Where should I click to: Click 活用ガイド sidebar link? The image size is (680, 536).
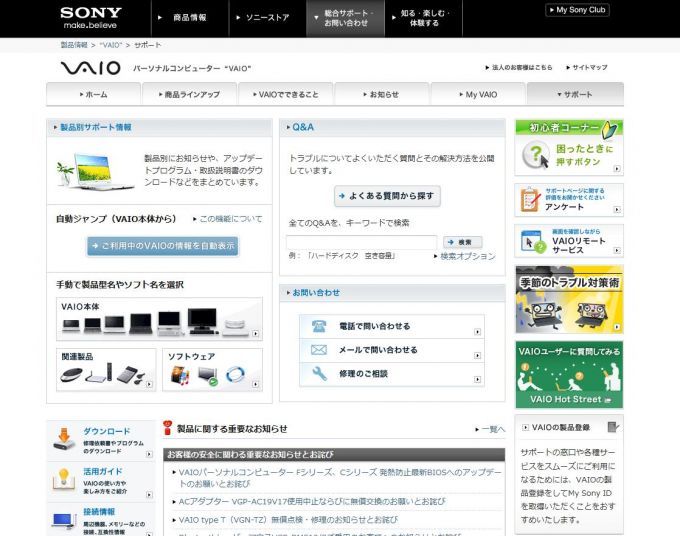point(103,471)
